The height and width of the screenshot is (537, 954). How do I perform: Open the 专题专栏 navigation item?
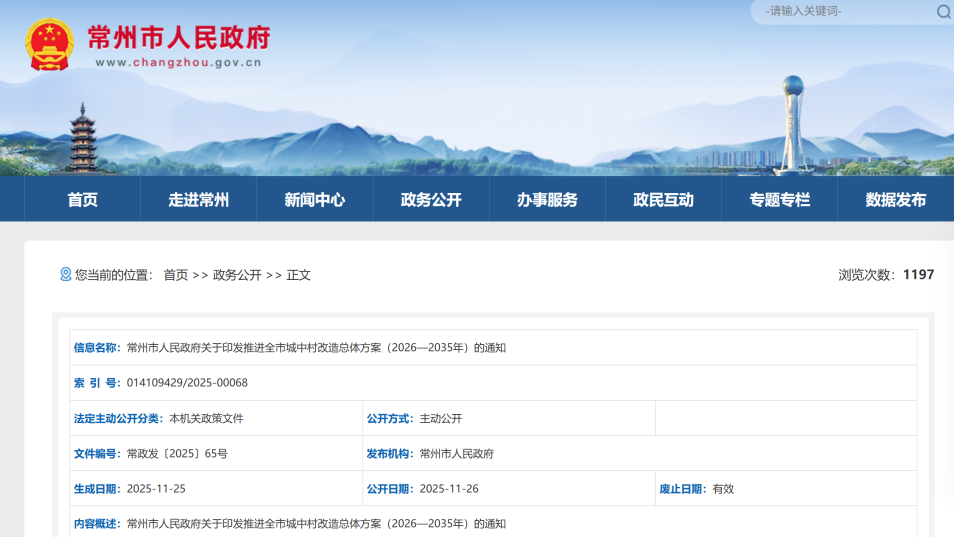tap(779, 200)
